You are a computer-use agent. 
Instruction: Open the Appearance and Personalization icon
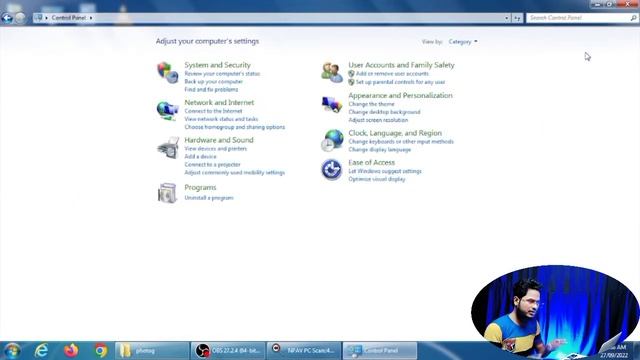(332, 104)
